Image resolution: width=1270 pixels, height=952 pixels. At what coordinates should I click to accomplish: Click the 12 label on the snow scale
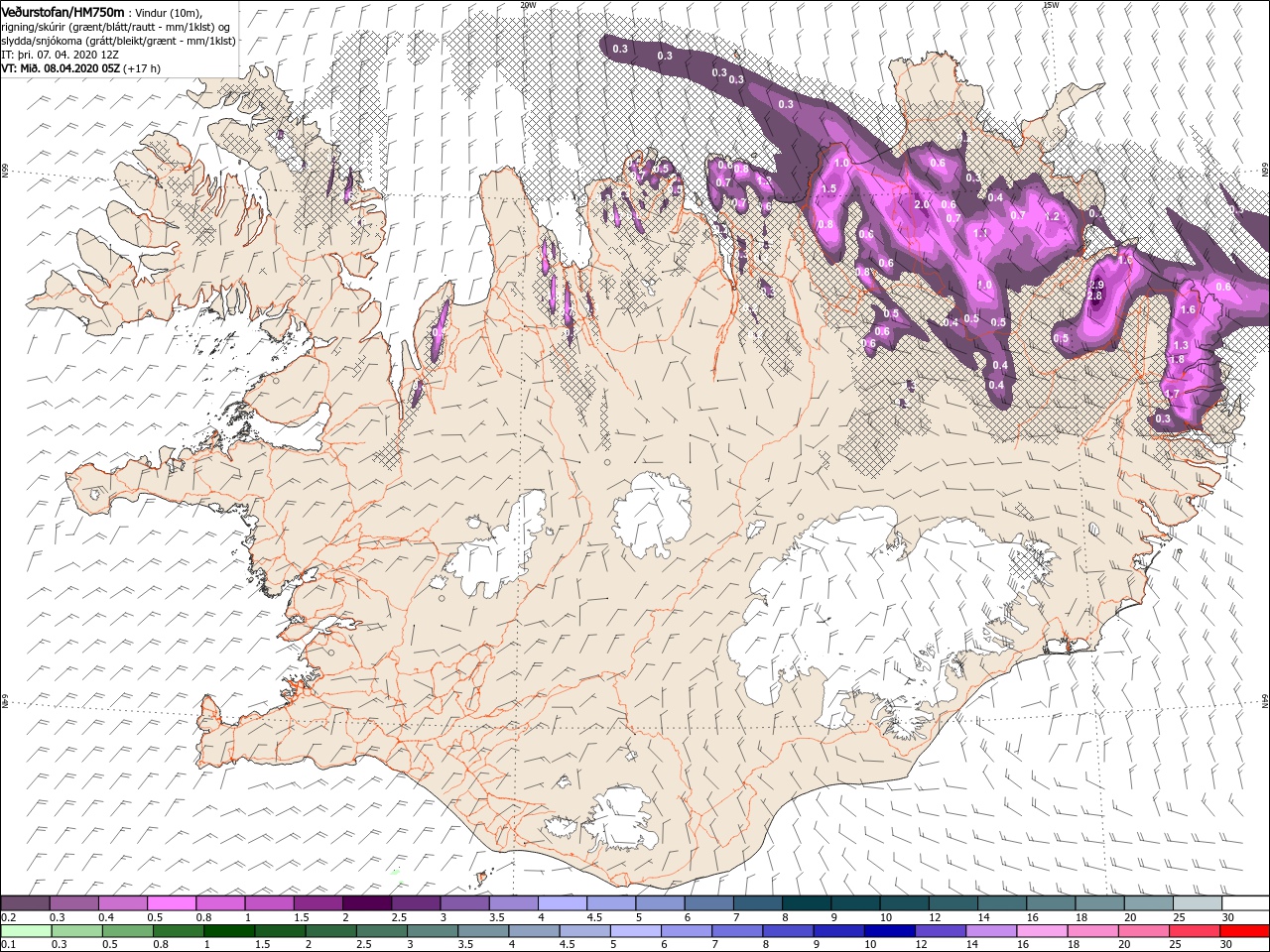pos(936,917)
